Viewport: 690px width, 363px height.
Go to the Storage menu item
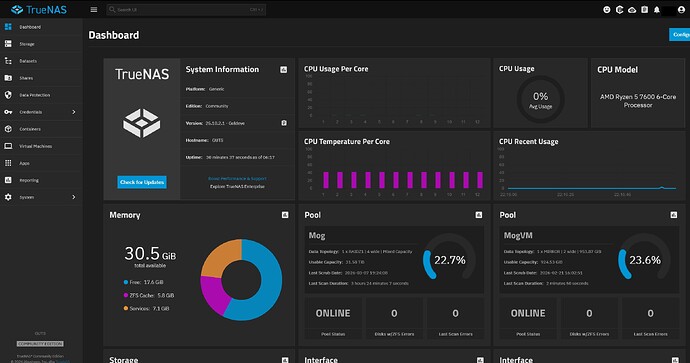pos(41,44)
